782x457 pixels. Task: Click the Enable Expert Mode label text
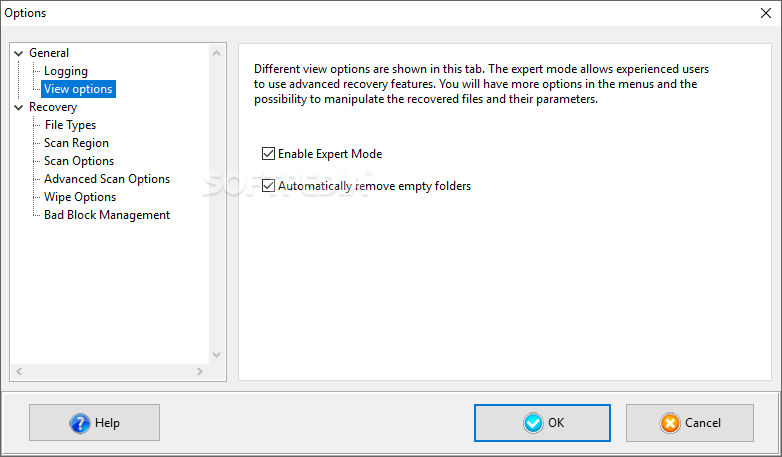click(x=330, y=154)
